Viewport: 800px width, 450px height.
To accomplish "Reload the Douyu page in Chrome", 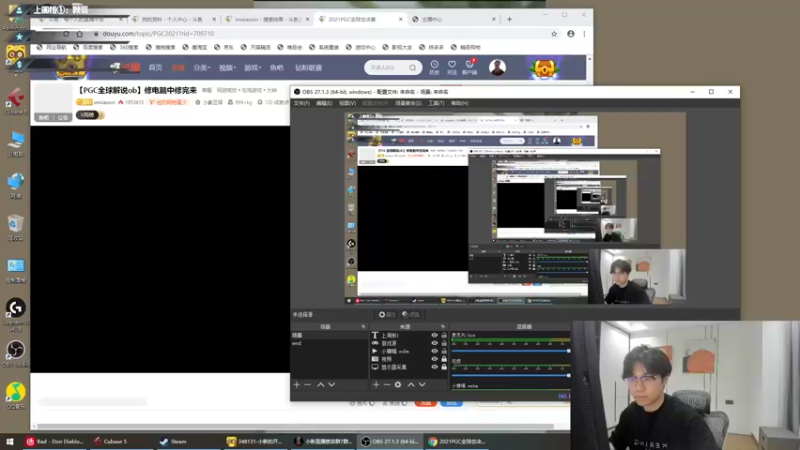I will (66, 34).
